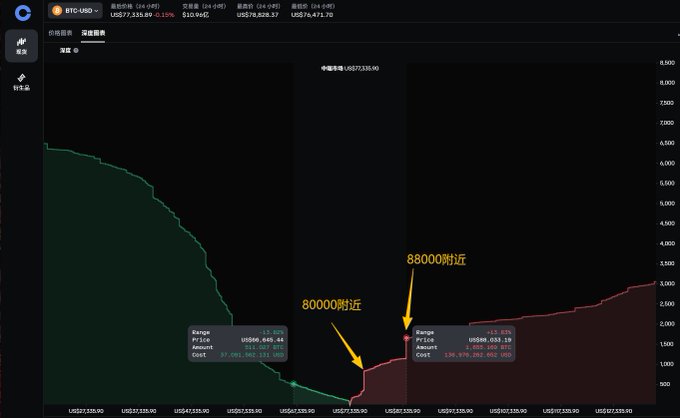Click the 24h low US$76,471.70 value

click(x=312, y=15)
